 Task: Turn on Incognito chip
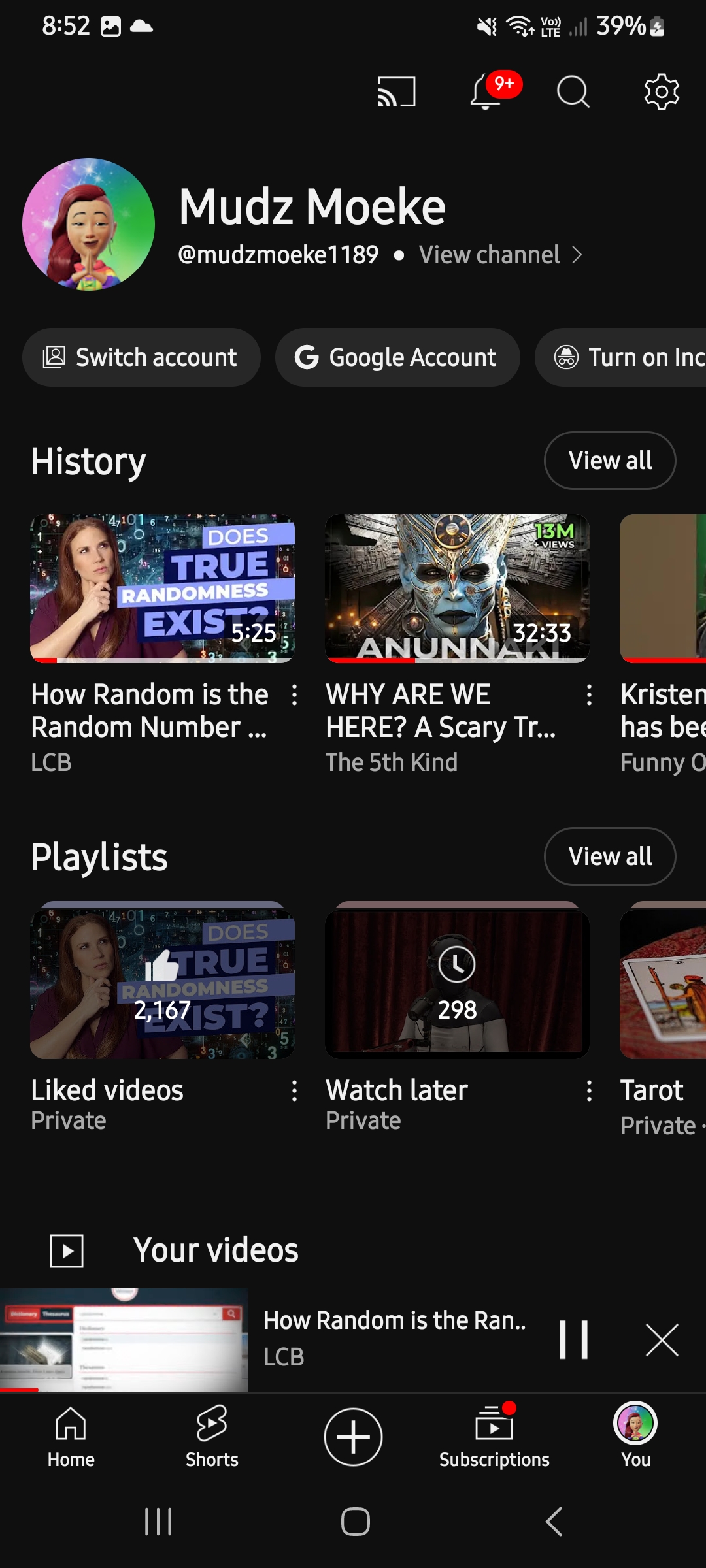coord(620,357)
